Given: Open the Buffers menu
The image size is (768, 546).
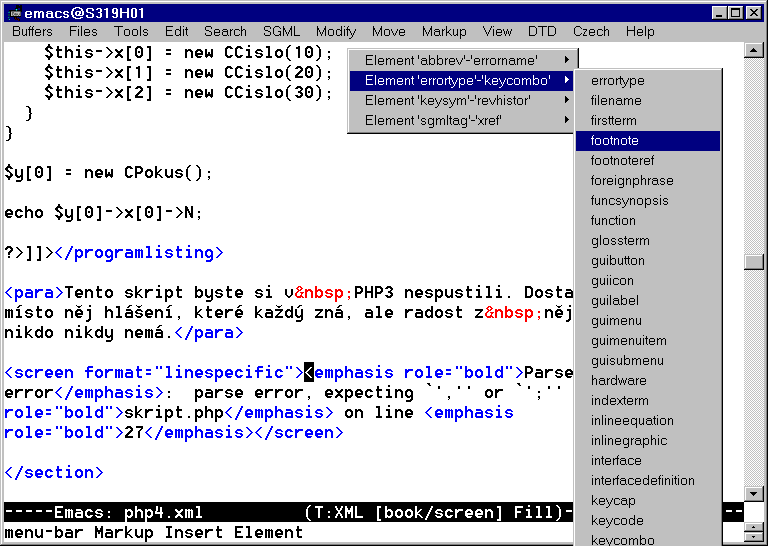Looking at the screenshot, I should (x=33, y=32).
